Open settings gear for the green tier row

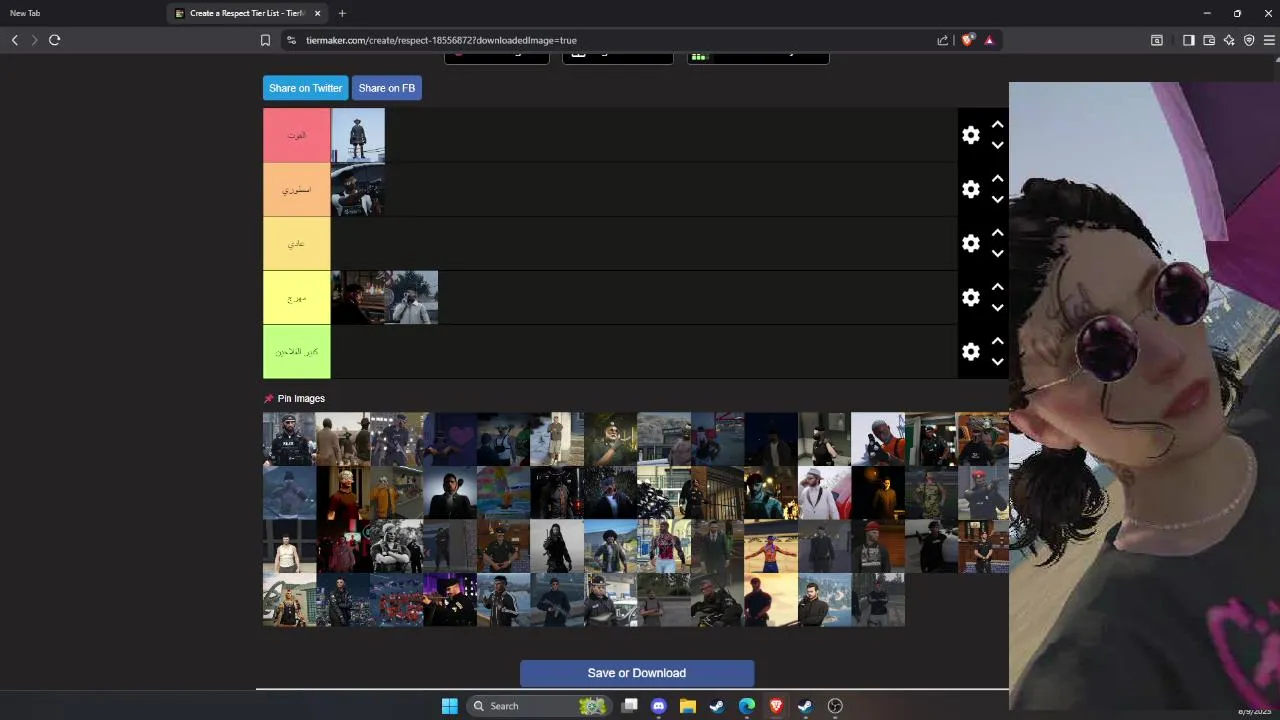[971, 351]
